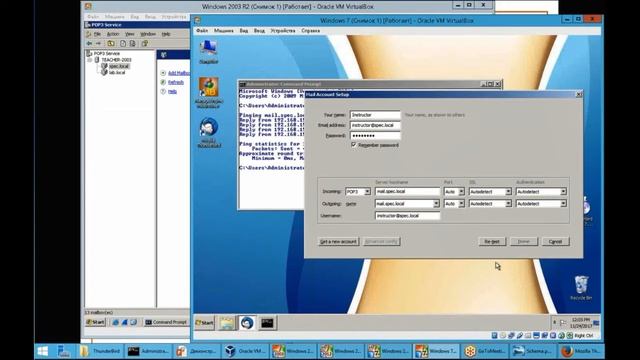
Task: Select POP3 Service root tree node
Action: click(x=107, y=53)
